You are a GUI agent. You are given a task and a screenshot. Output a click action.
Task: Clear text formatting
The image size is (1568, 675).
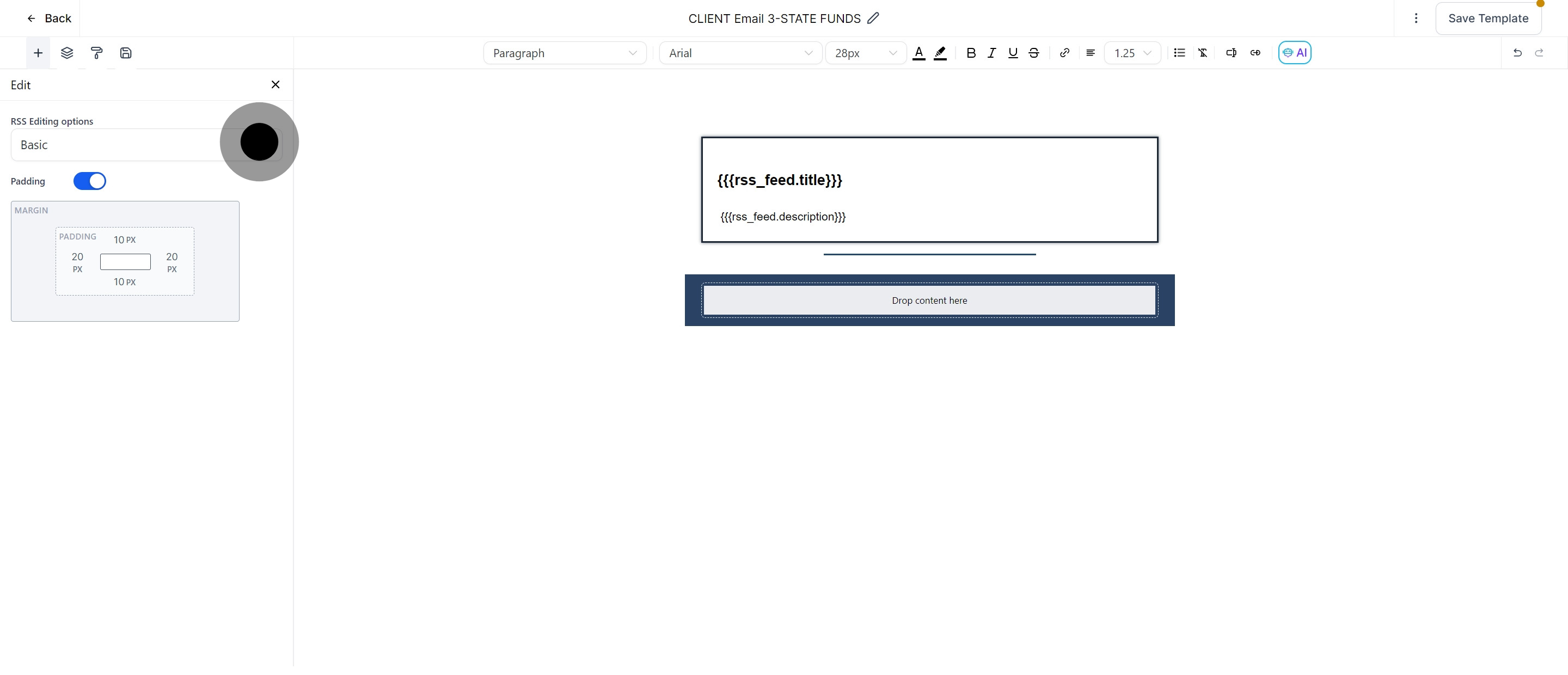click(1203, 53)
